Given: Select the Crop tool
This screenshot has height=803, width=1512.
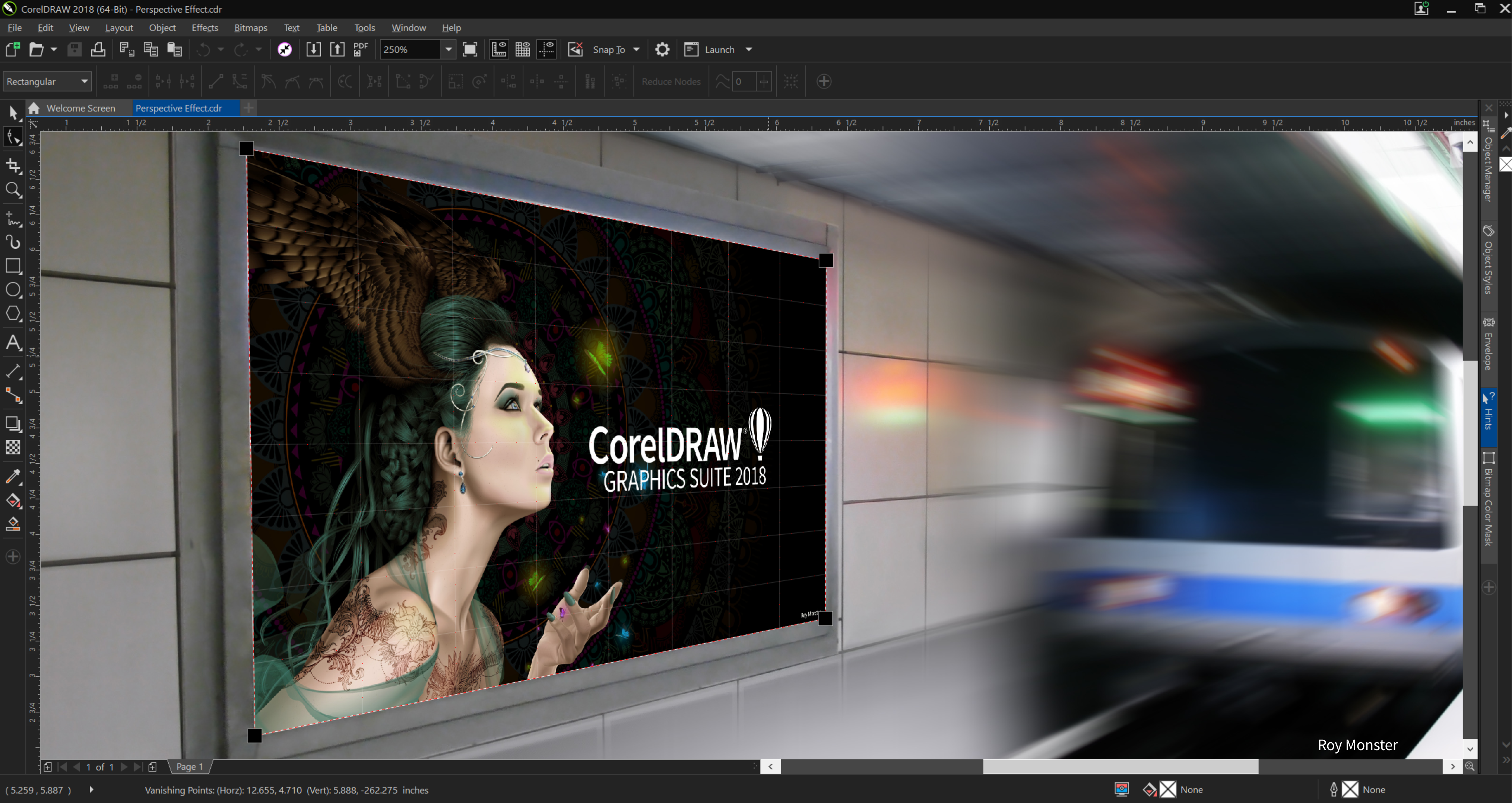Looking at the screenshot, I should [13, 166].
